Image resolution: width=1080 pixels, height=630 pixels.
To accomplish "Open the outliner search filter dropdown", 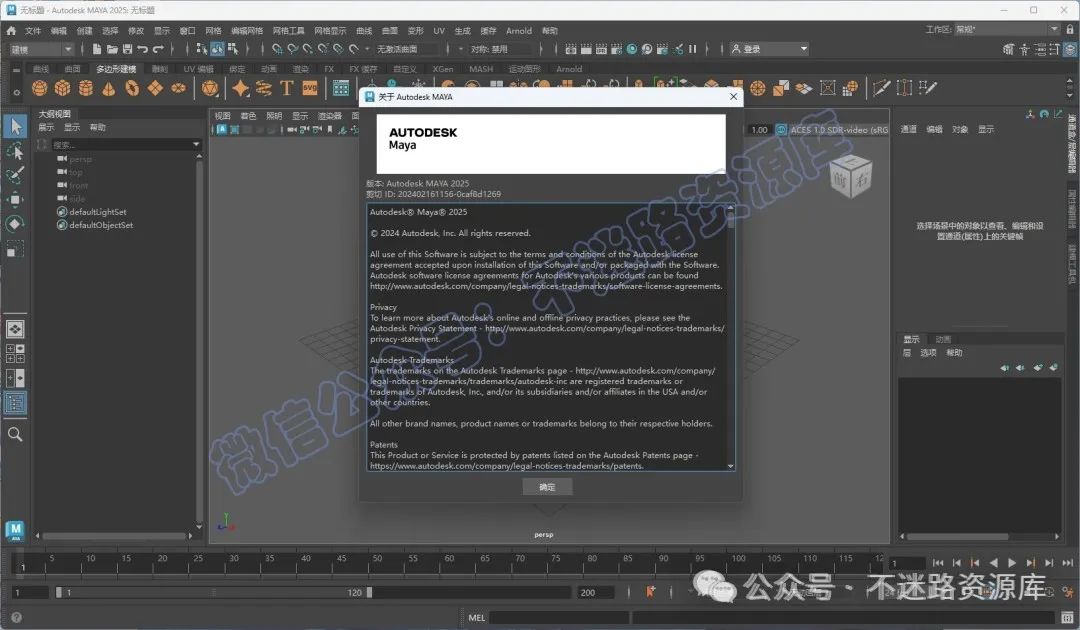I will pyautogui.click(x=196, y=145).
